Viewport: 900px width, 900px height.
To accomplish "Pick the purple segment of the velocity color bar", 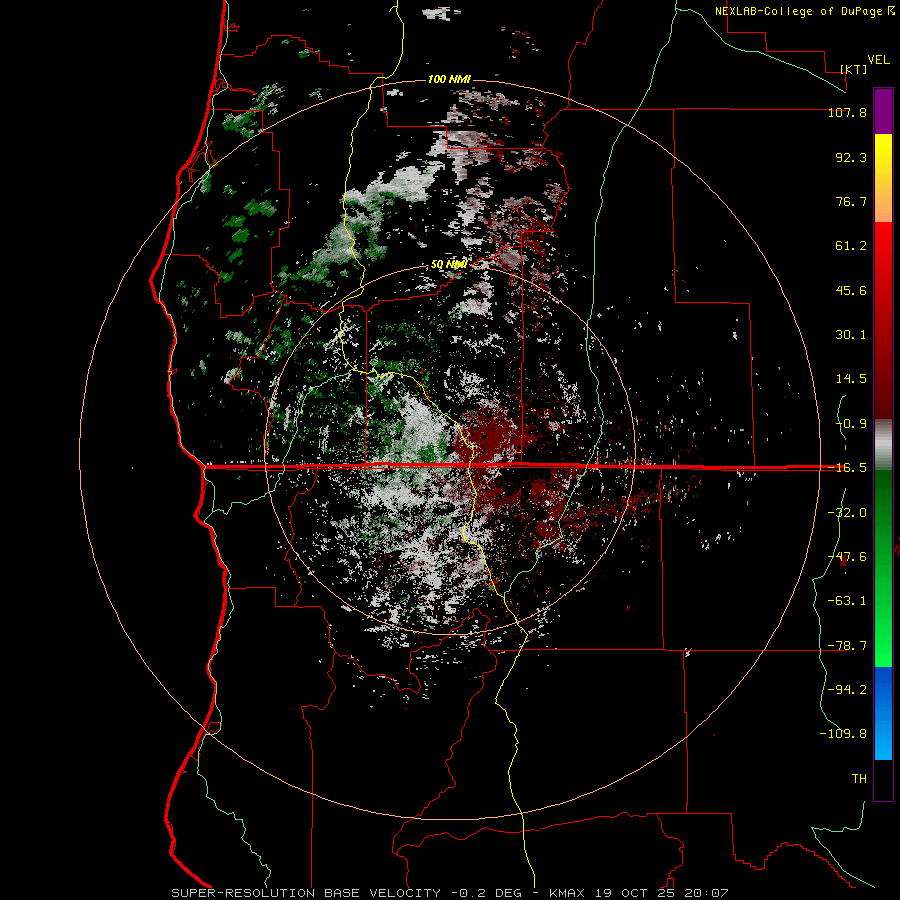I will (x=883, y=111).
